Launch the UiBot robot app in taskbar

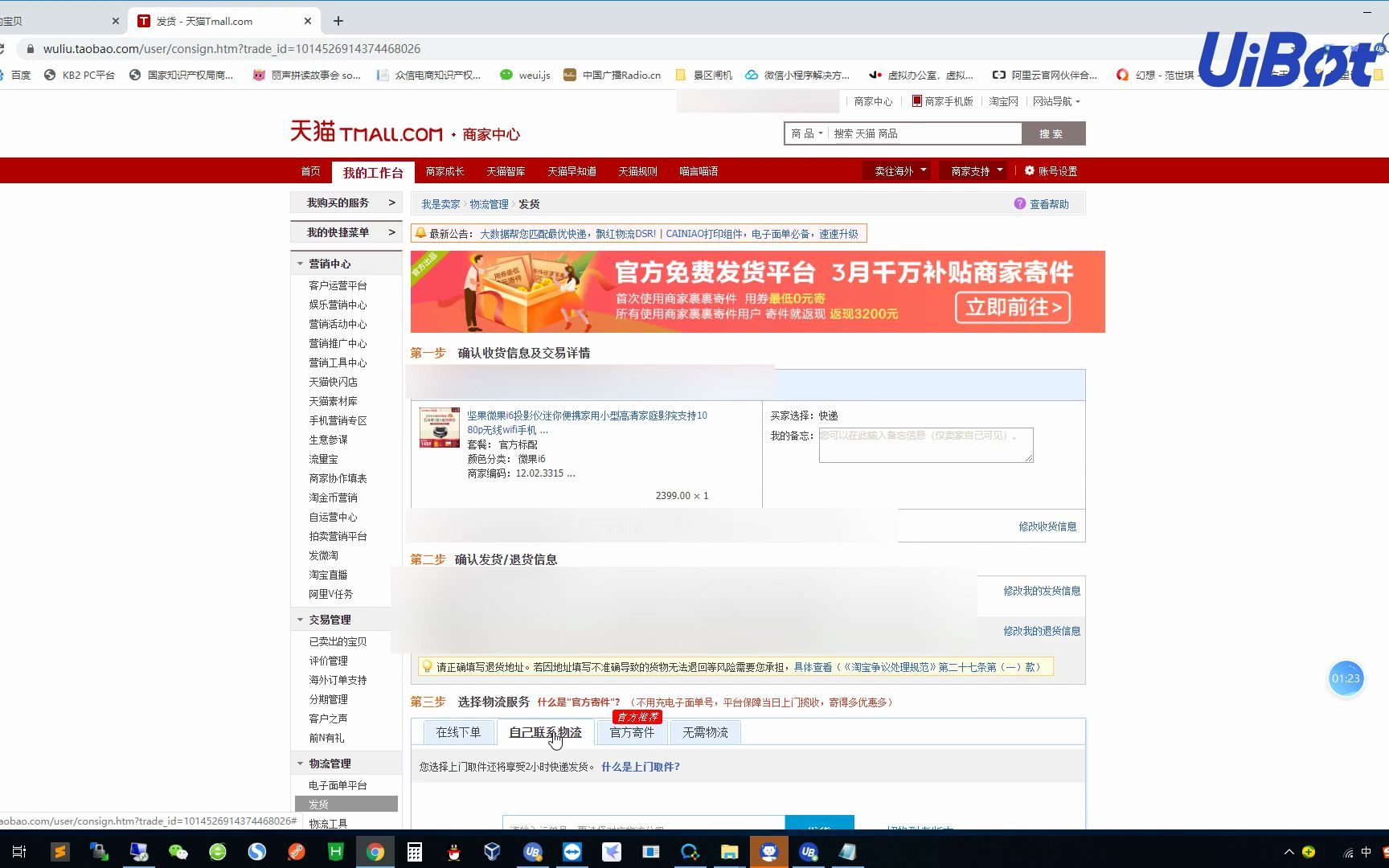[769, 851]
